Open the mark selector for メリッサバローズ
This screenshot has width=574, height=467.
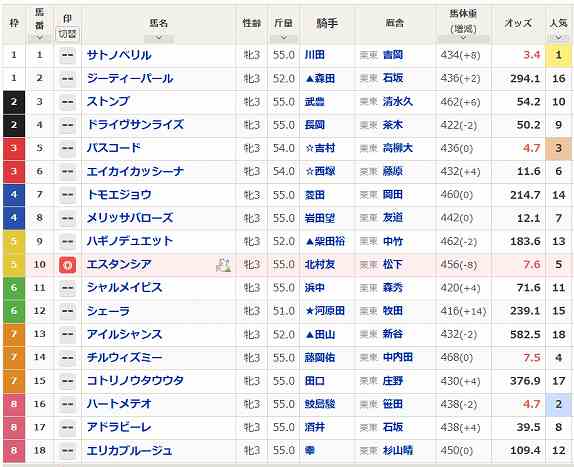coord(67,218)
